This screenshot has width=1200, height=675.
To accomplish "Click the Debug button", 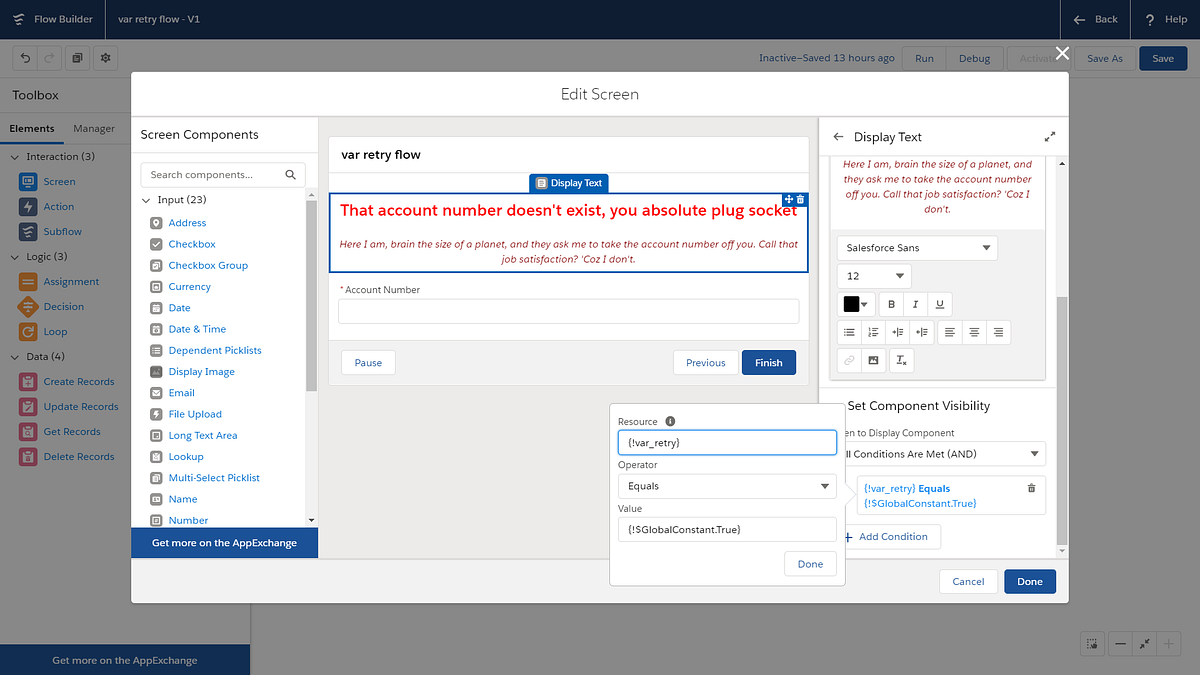I will tap(974, 58).
